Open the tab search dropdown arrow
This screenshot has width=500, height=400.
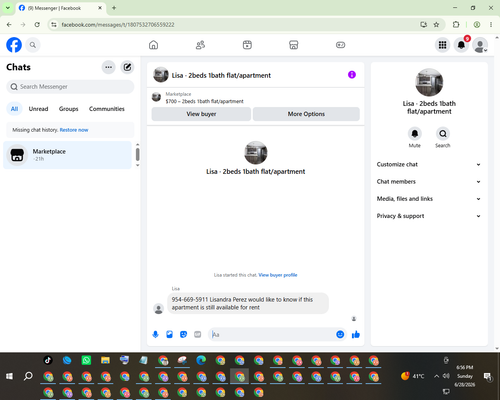click(8, 8)
